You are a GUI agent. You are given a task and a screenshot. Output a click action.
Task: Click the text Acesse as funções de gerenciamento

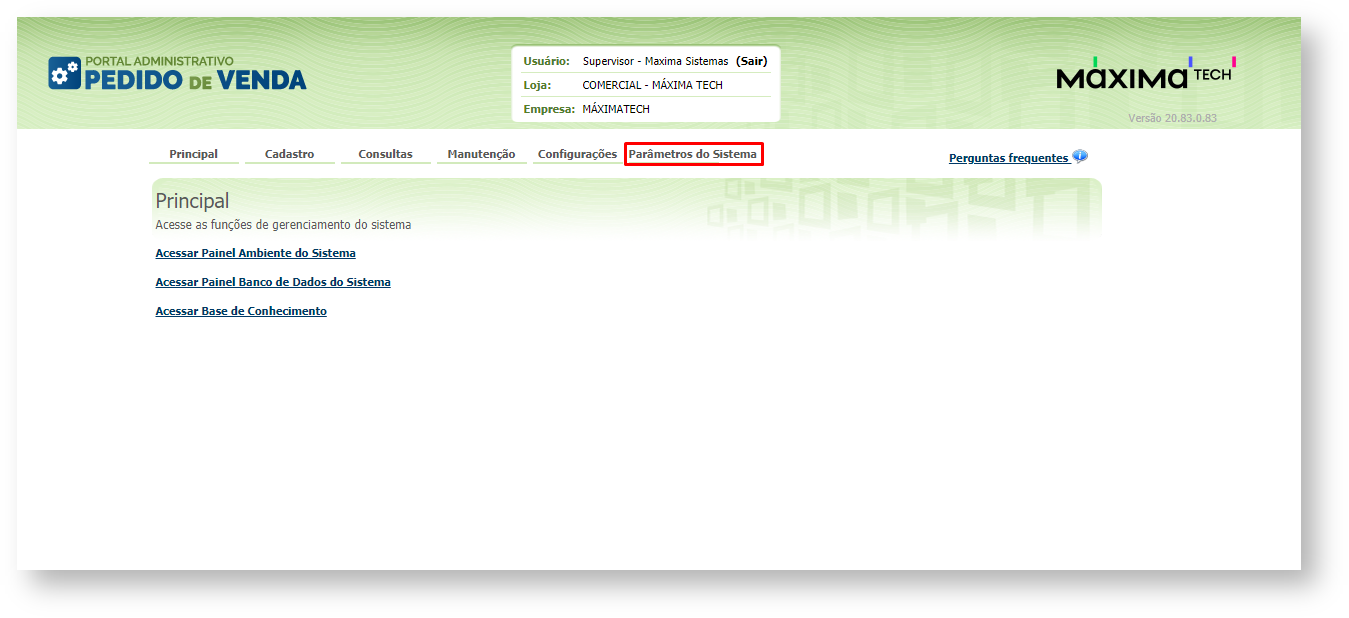284,225
